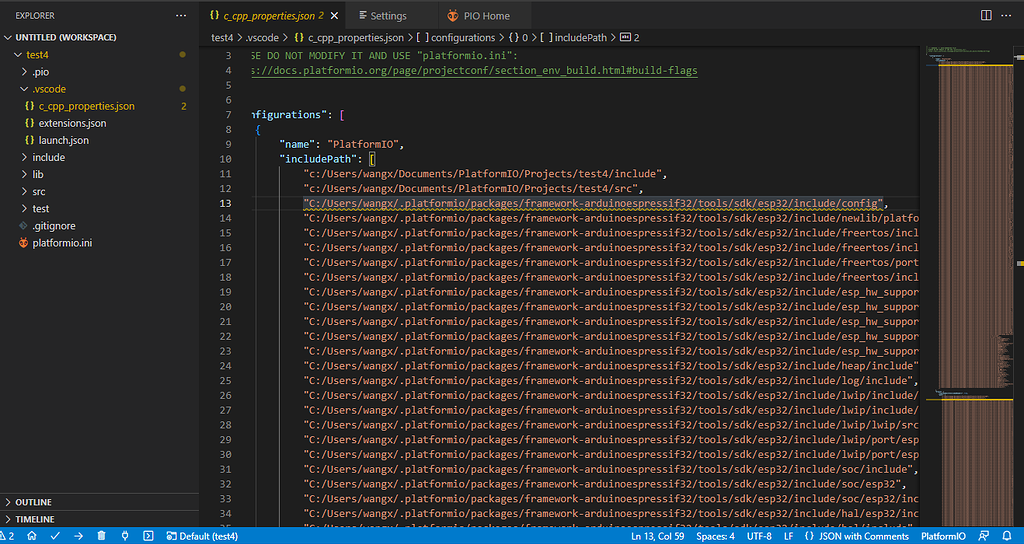The width and height of the screenshot is (1024, 544).
Task: Open the PlatformIO Serial Monitor plug icon
Action: click(125, 536)
